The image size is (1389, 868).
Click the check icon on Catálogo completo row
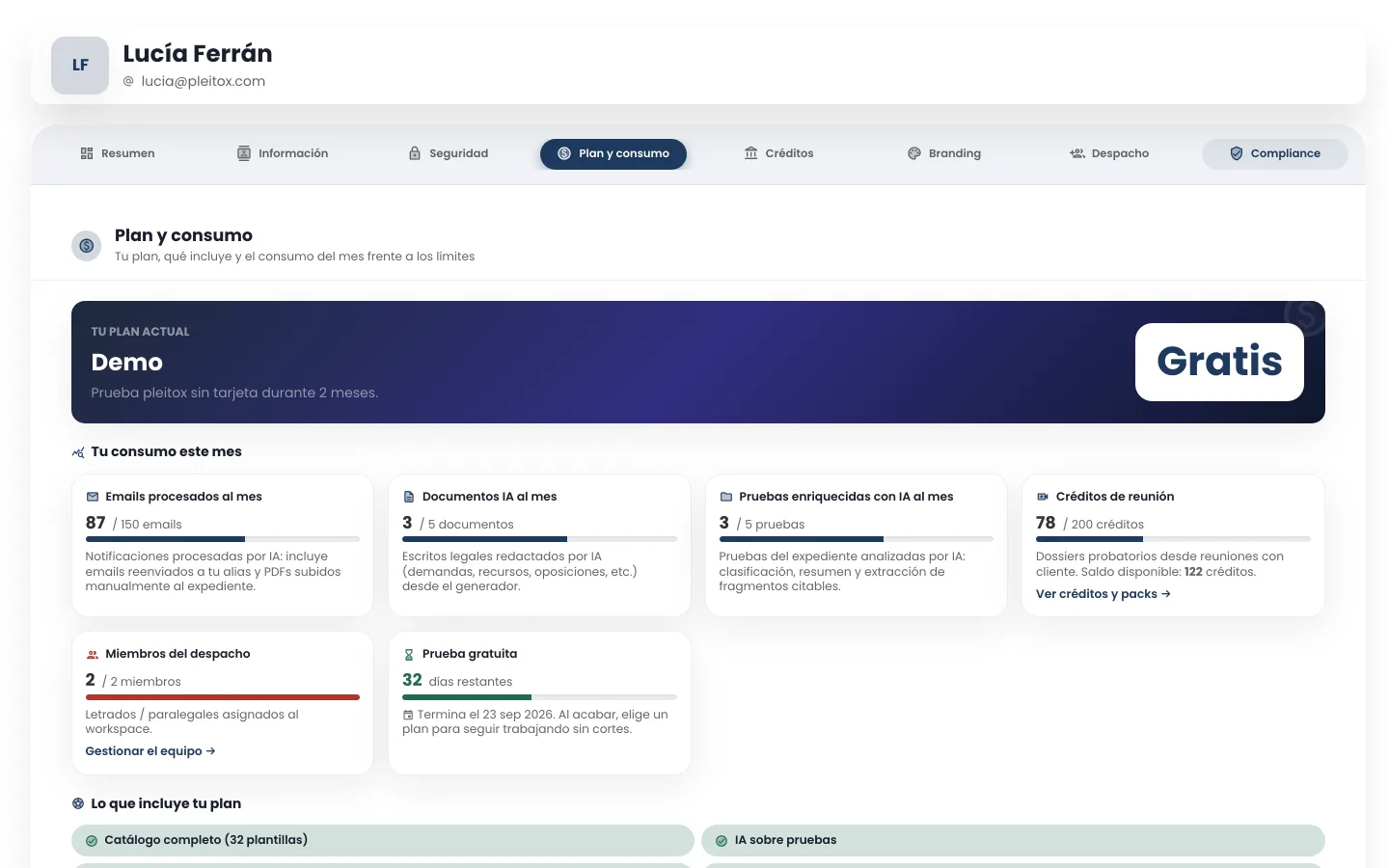(92, 841)
